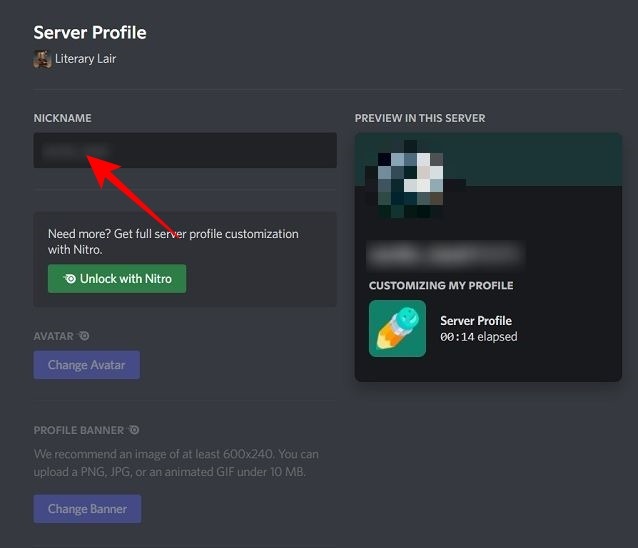
Task: Click the banner size recommendation text
Action: (x=176, y=463)
